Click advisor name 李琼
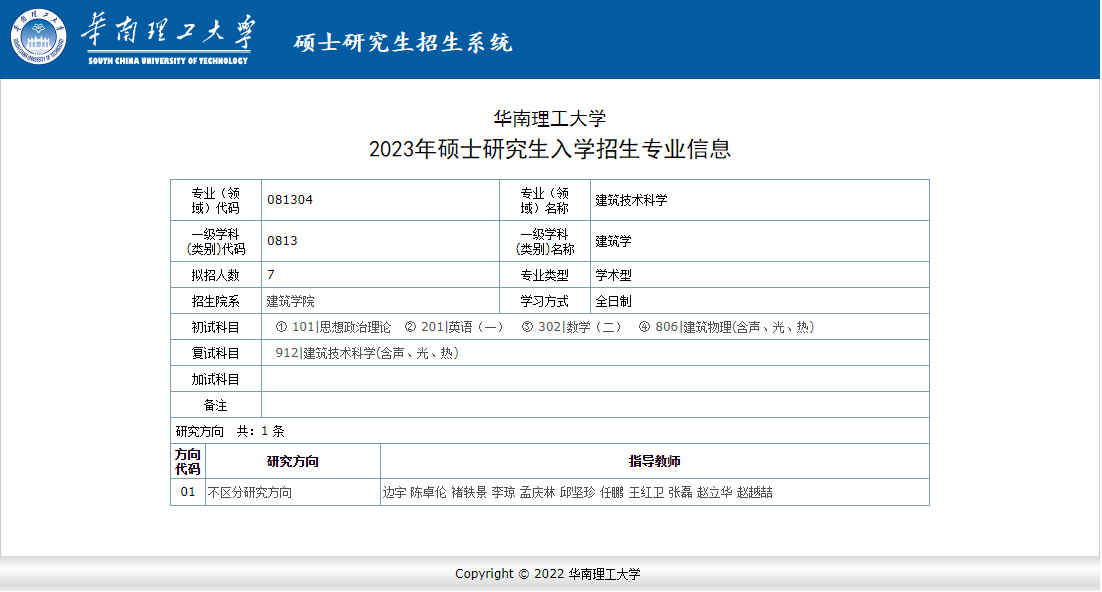1102x592 pixels. tap(503, 492)
